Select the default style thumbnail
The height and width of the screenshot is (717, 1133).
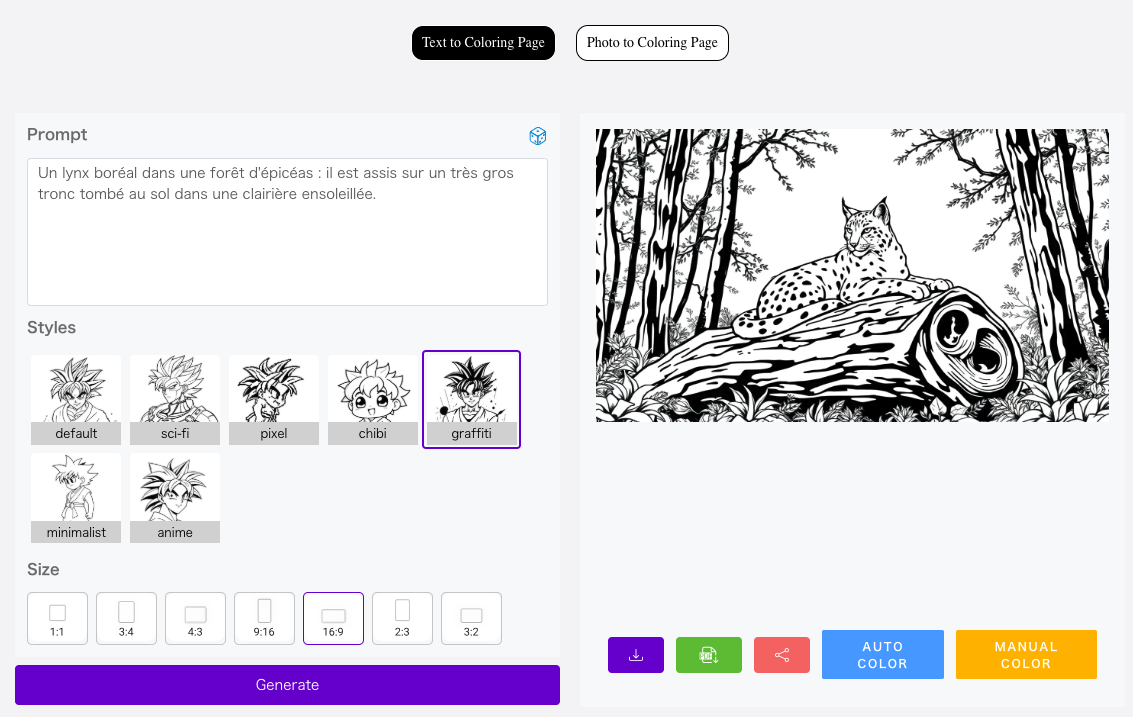[76, 400]
